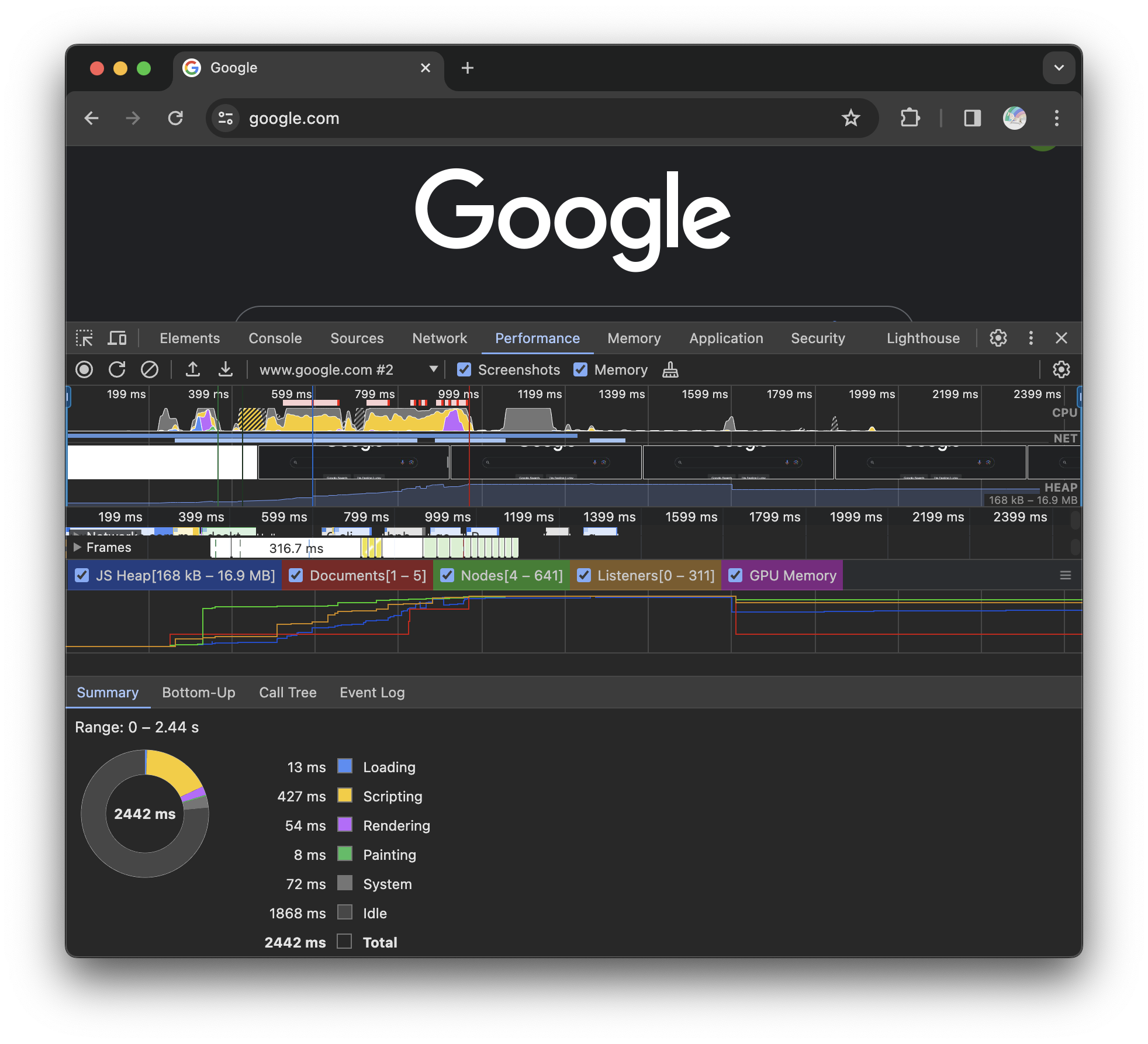Click the inspect element picker icon
1148x1044 pixels.
pyautogui.click(x=84, y=338)
